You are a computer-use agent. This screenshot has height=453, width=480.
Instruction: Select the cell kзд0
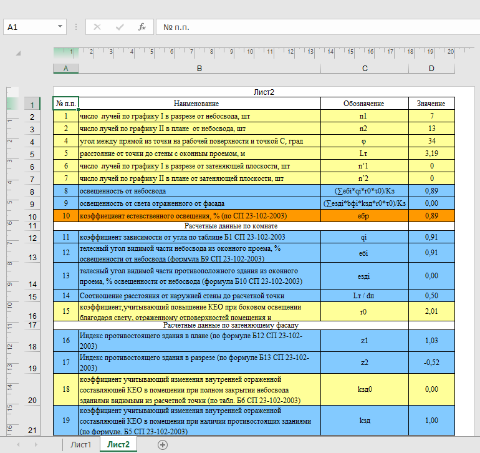coord(364,389)
